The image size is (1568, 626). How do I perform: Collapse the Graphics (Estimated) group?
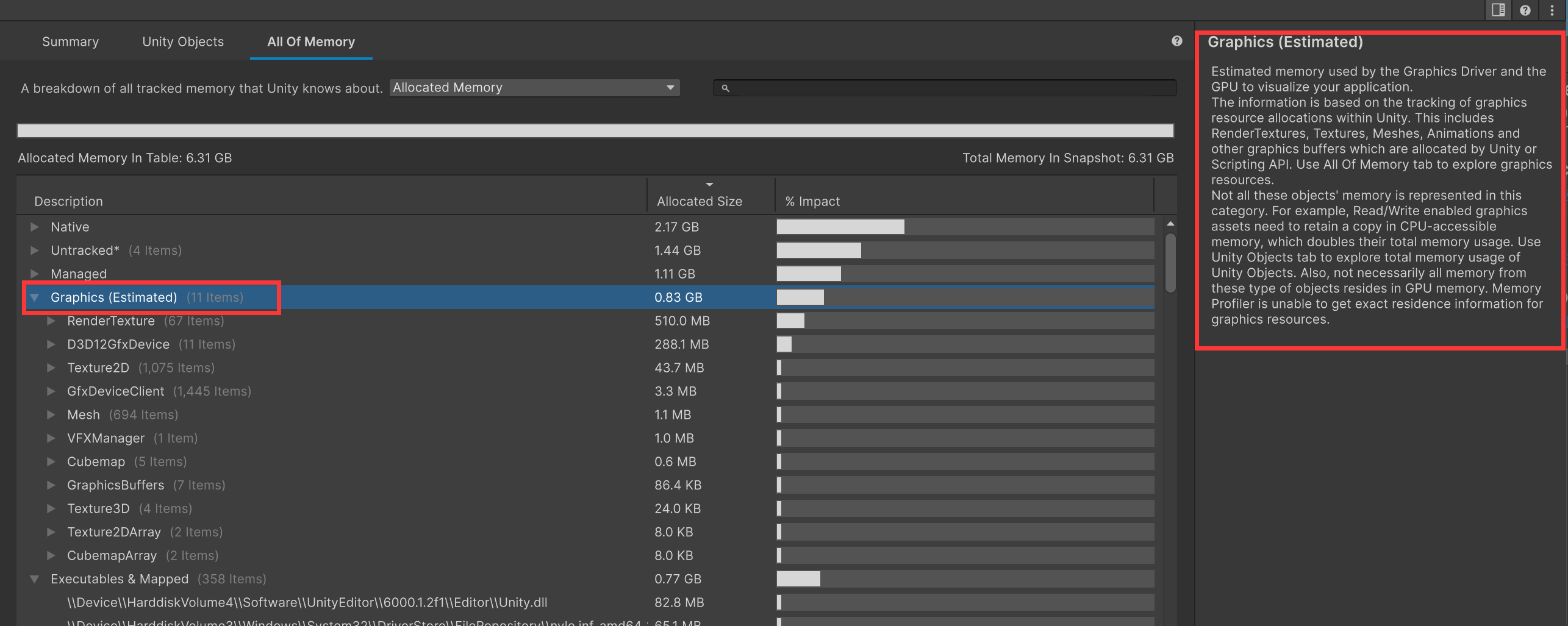[x=35, y=297]
